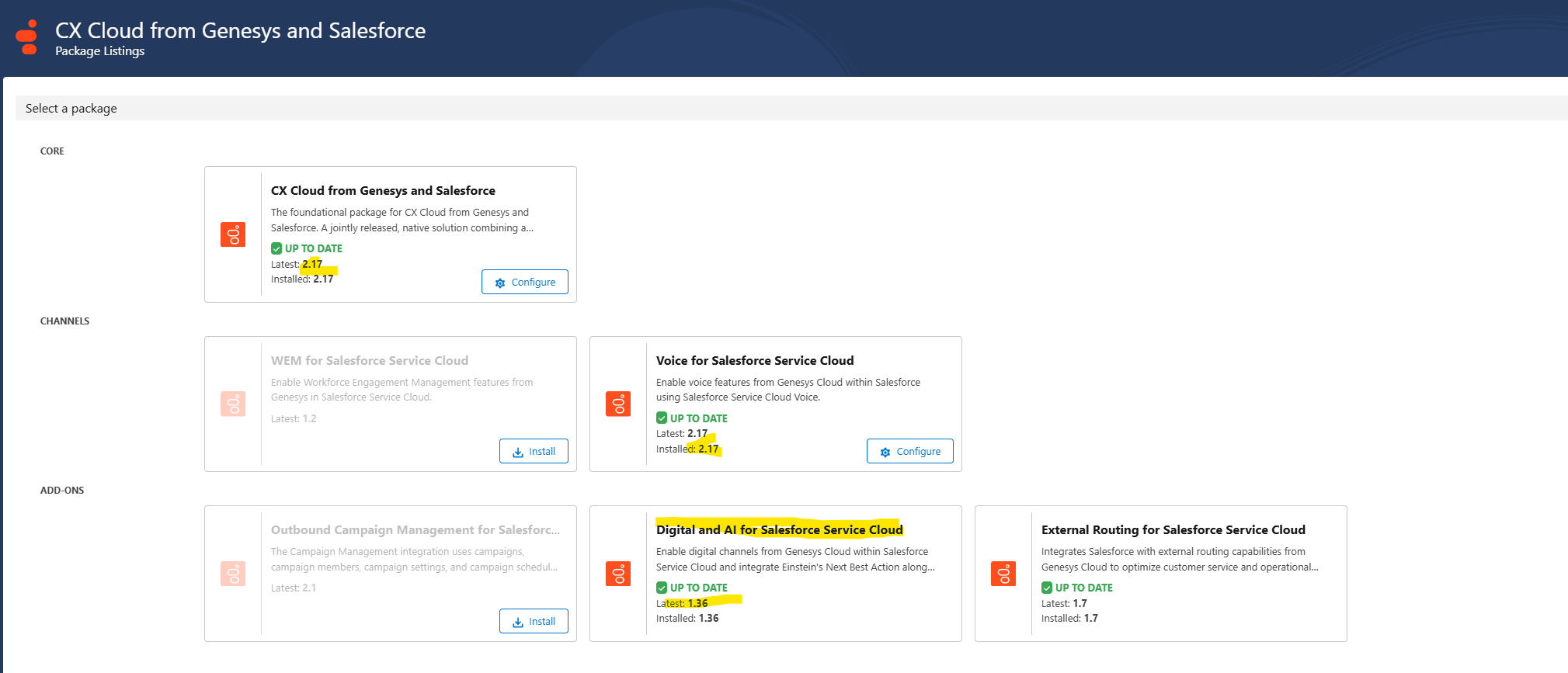Click the Select a package header bar
1568x673 pixels.
[x=777, y=109]
